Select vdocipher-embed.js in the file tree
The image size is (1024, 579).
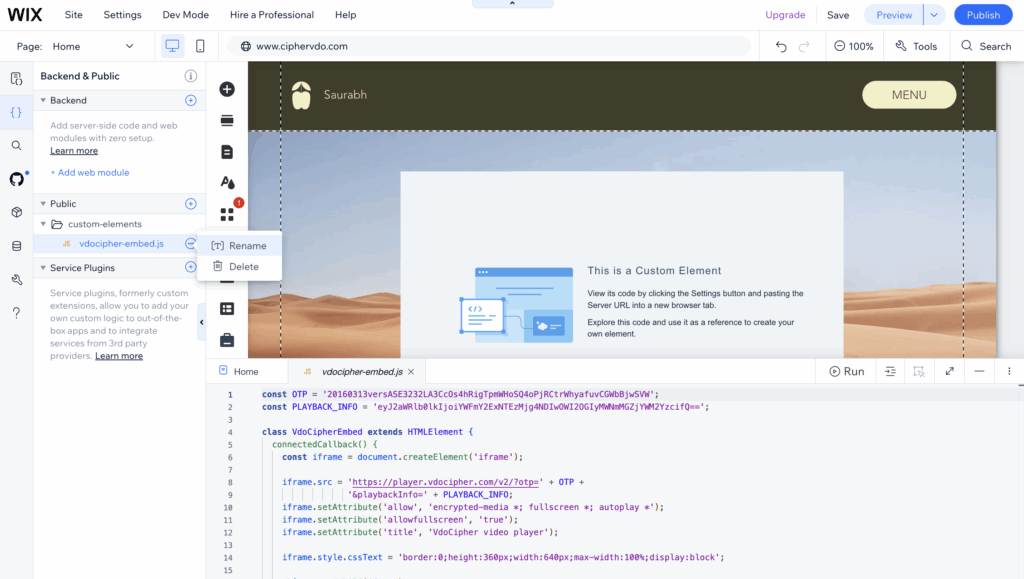[121, 243]
